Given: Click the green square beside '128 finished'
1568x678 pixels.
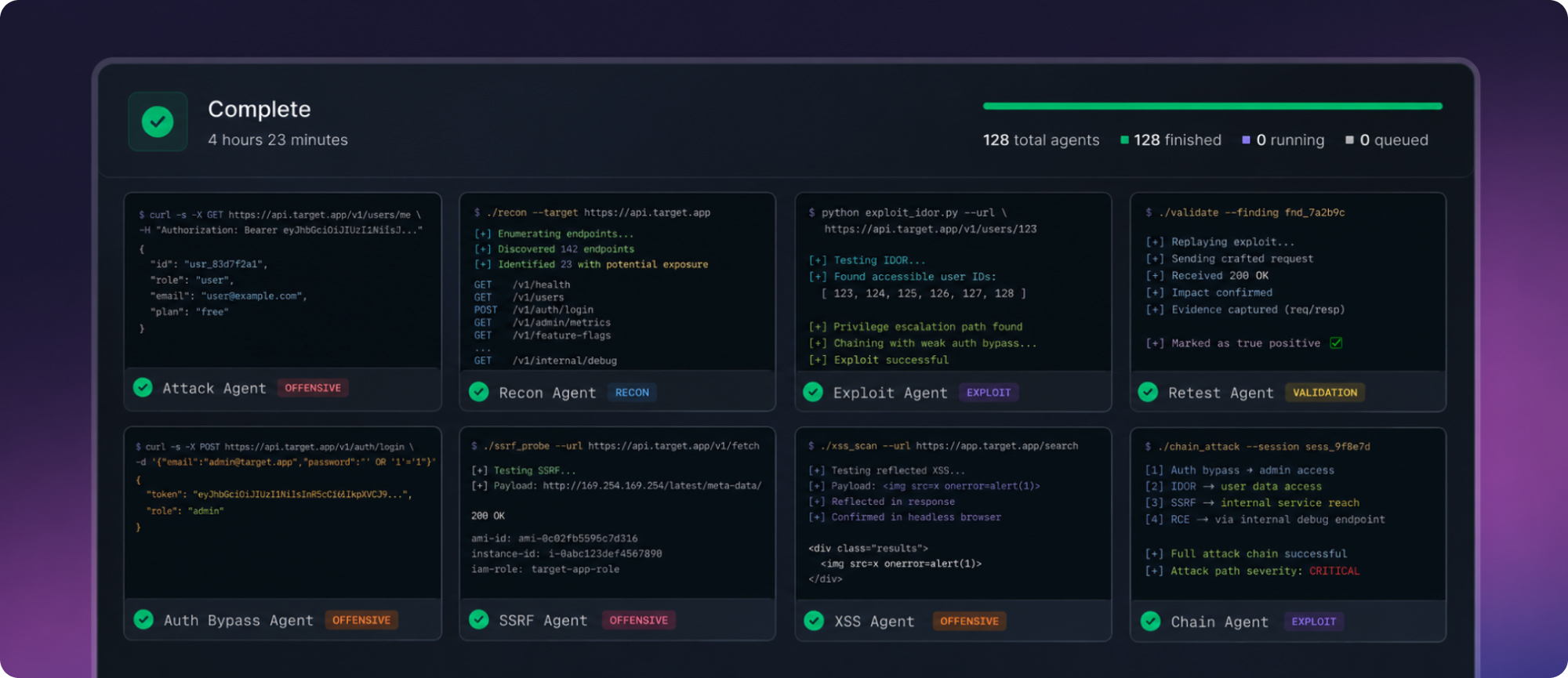Looking at the screenshot, I should tap(1124, 140).
